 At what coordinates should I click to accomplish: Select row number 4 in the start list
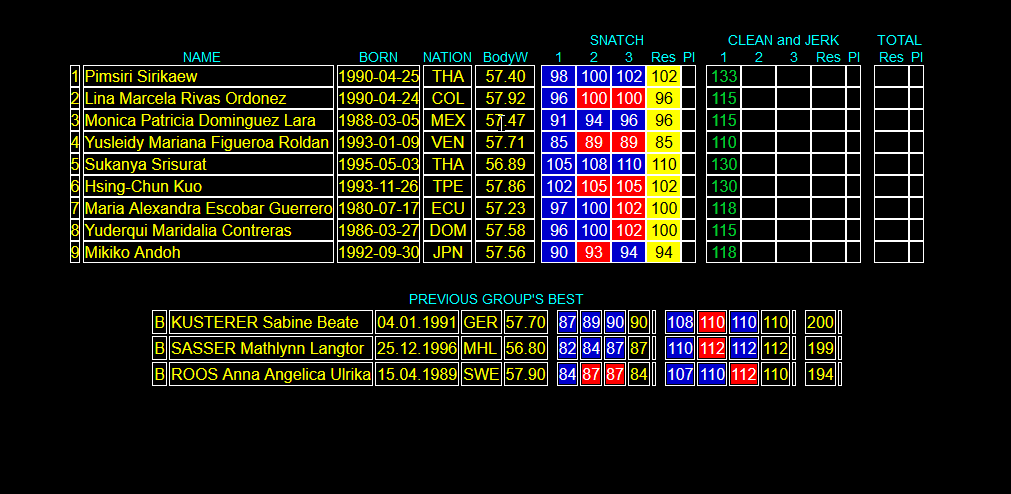pos(75,142)
